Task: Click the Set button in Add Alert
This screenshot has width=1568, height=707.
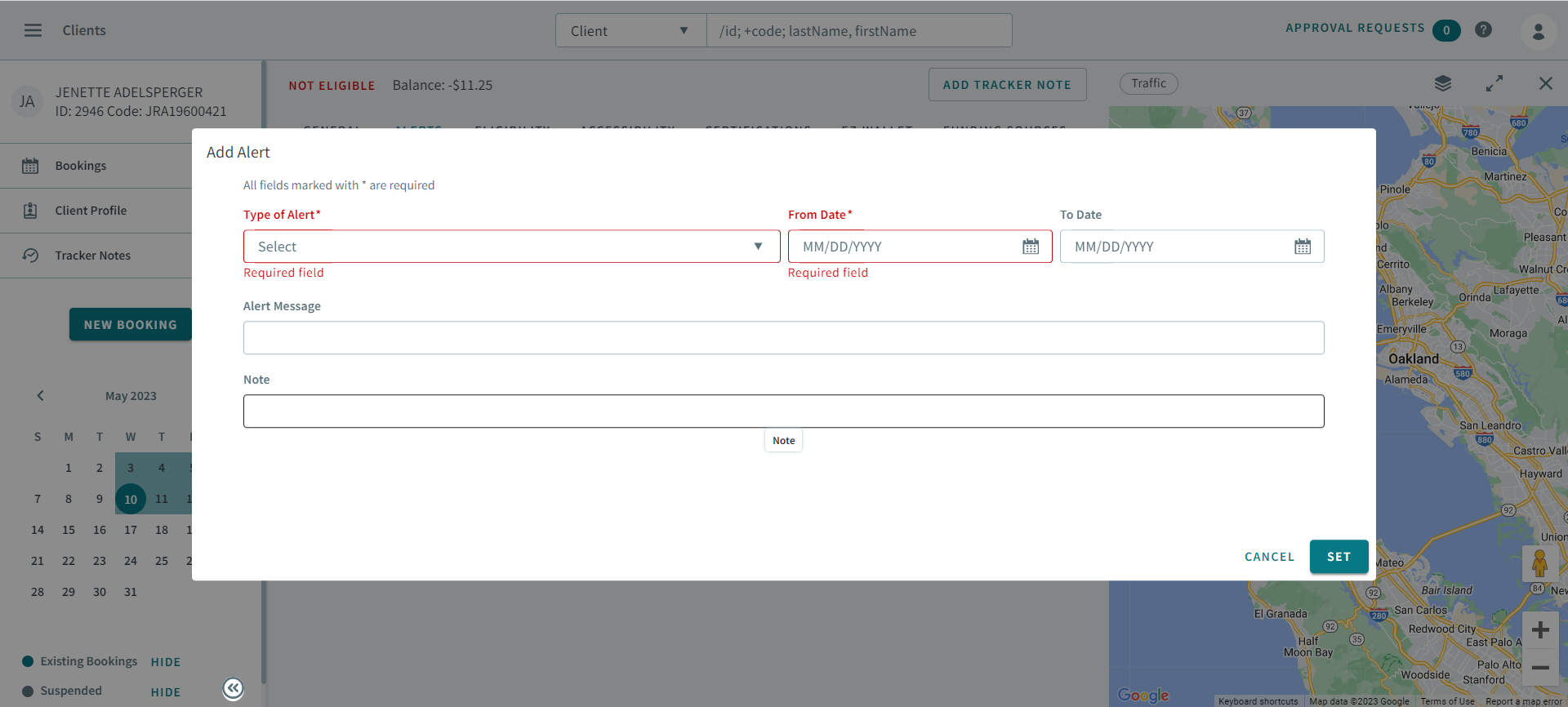Action: coord(1339,557)
